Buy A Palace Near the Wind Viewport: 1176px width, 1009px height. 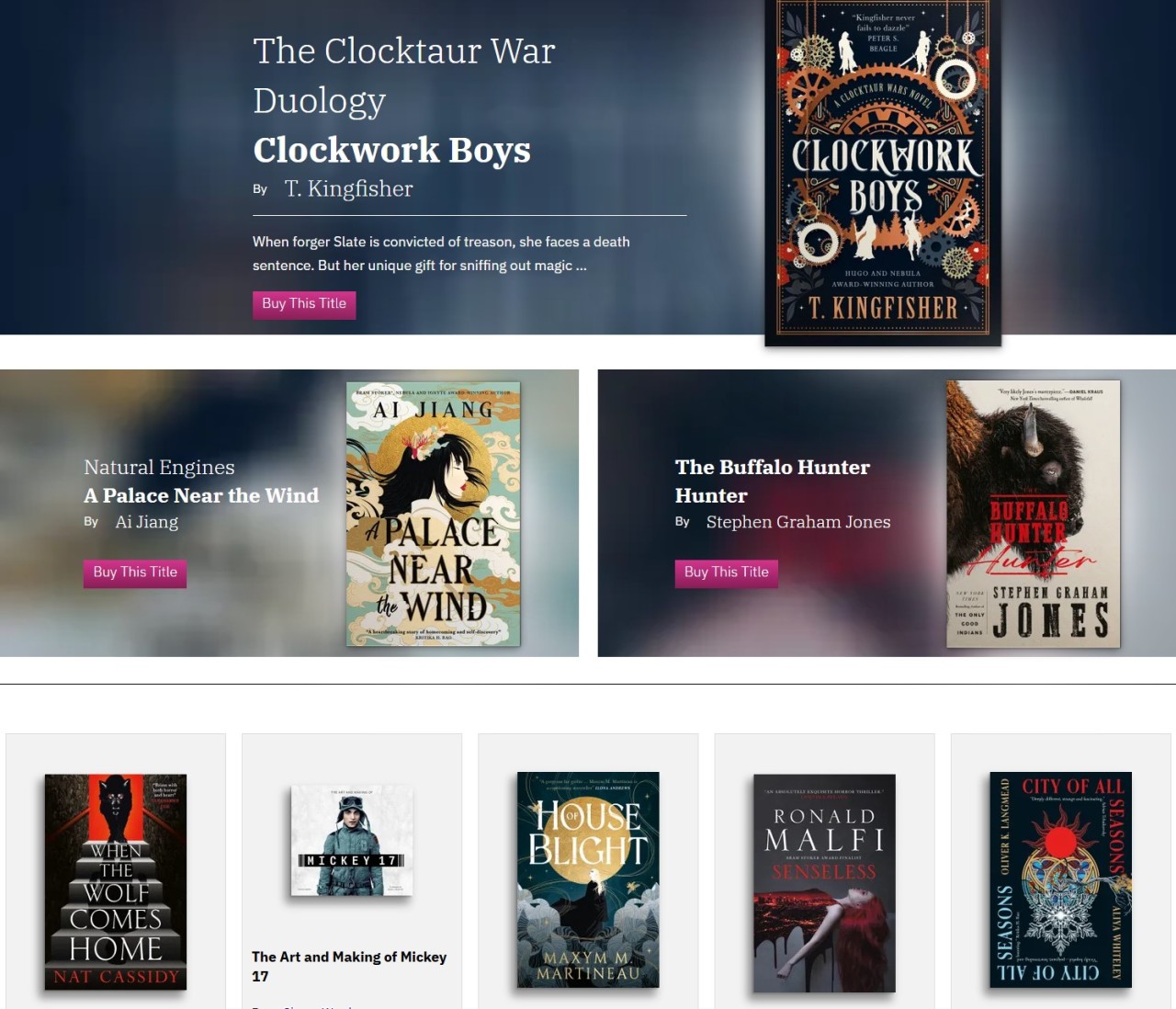(x=135, y=573)
